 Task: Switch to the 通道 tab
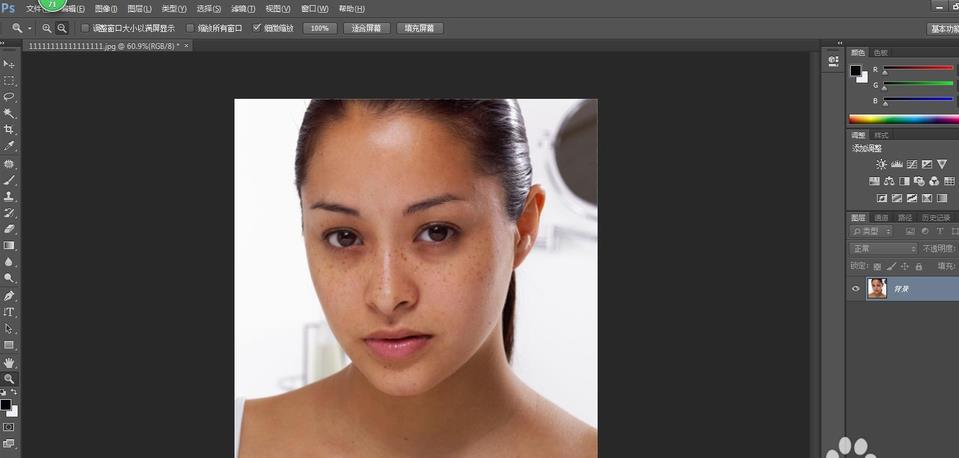(881, 217)
